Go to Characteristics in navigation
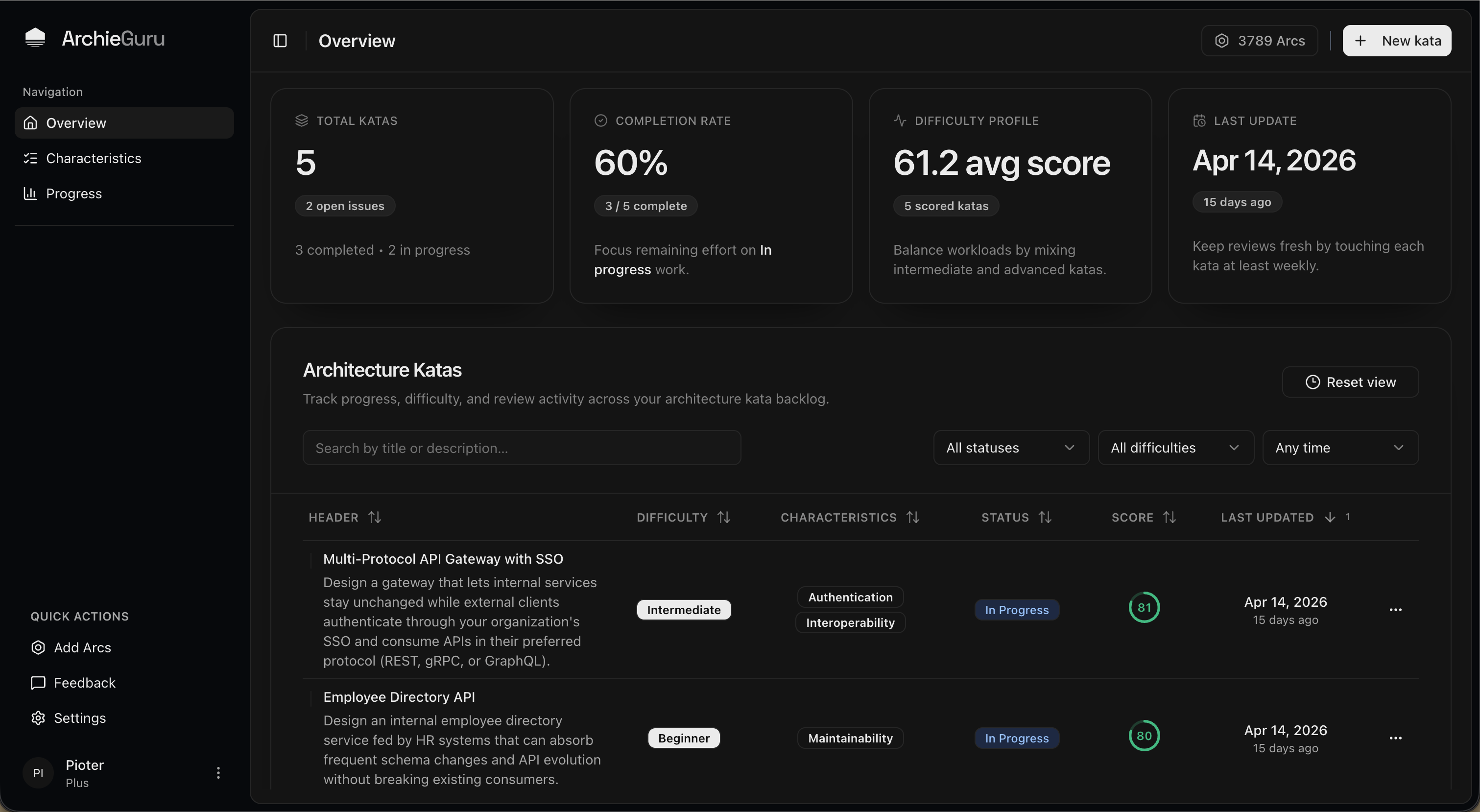 point(93,158)
